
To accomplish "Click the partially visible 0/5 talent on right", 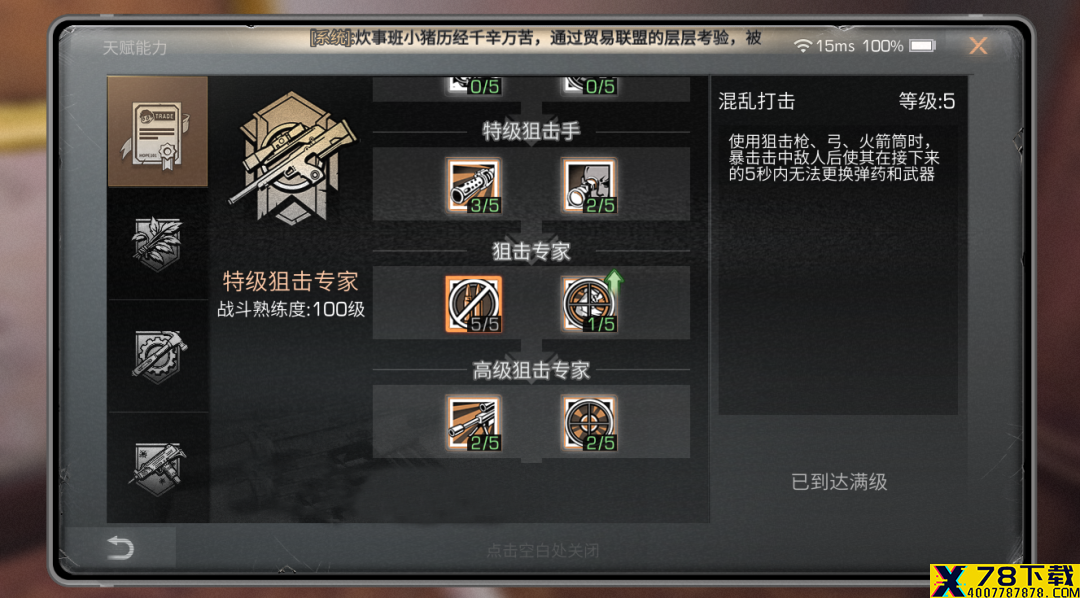I will (x=589, y=85).
